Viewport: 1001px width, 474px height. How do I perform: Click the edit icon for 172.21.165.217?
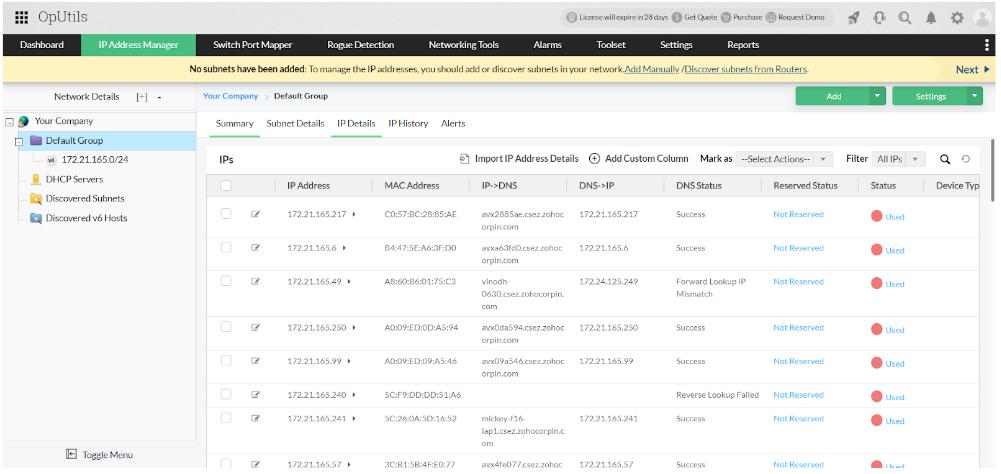point(255,214)
